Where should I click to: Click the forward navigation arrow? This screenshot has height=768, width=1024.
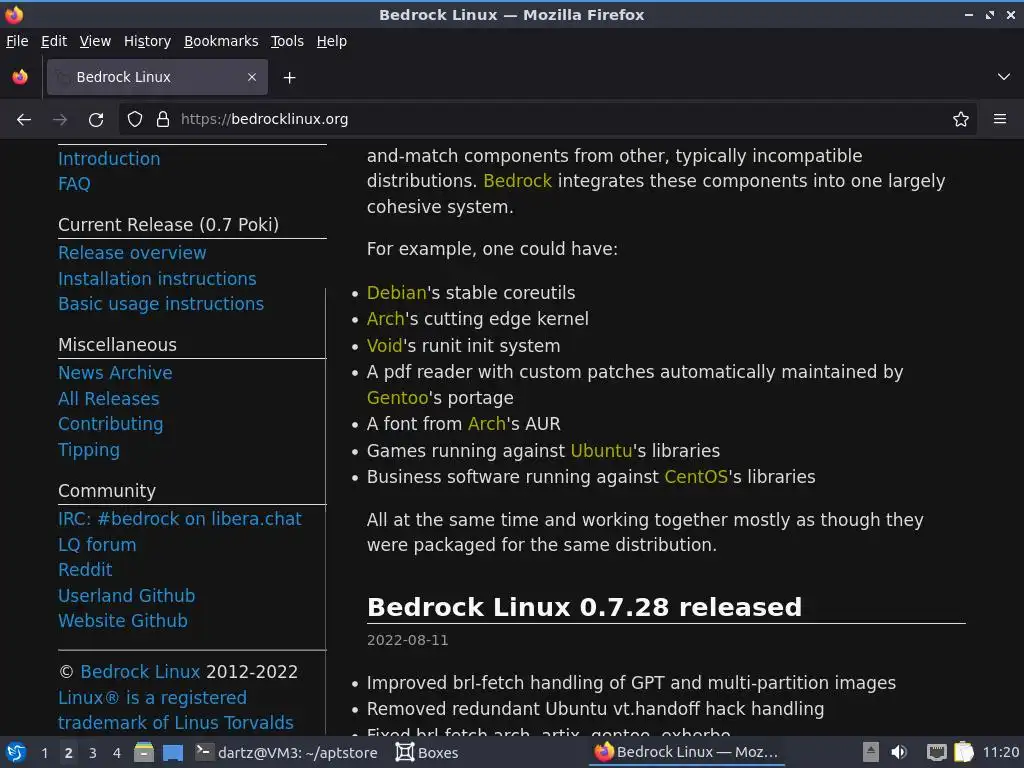pos(59,120)
